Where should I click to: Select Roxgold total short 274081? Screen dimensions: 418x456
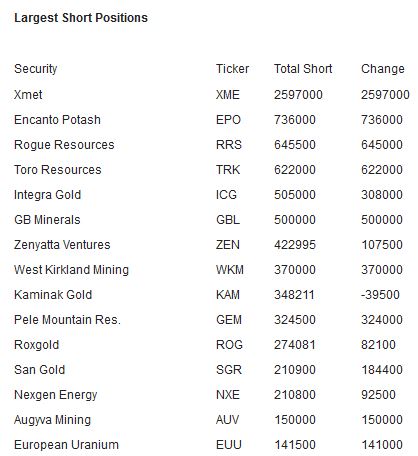tap(295, 345)
